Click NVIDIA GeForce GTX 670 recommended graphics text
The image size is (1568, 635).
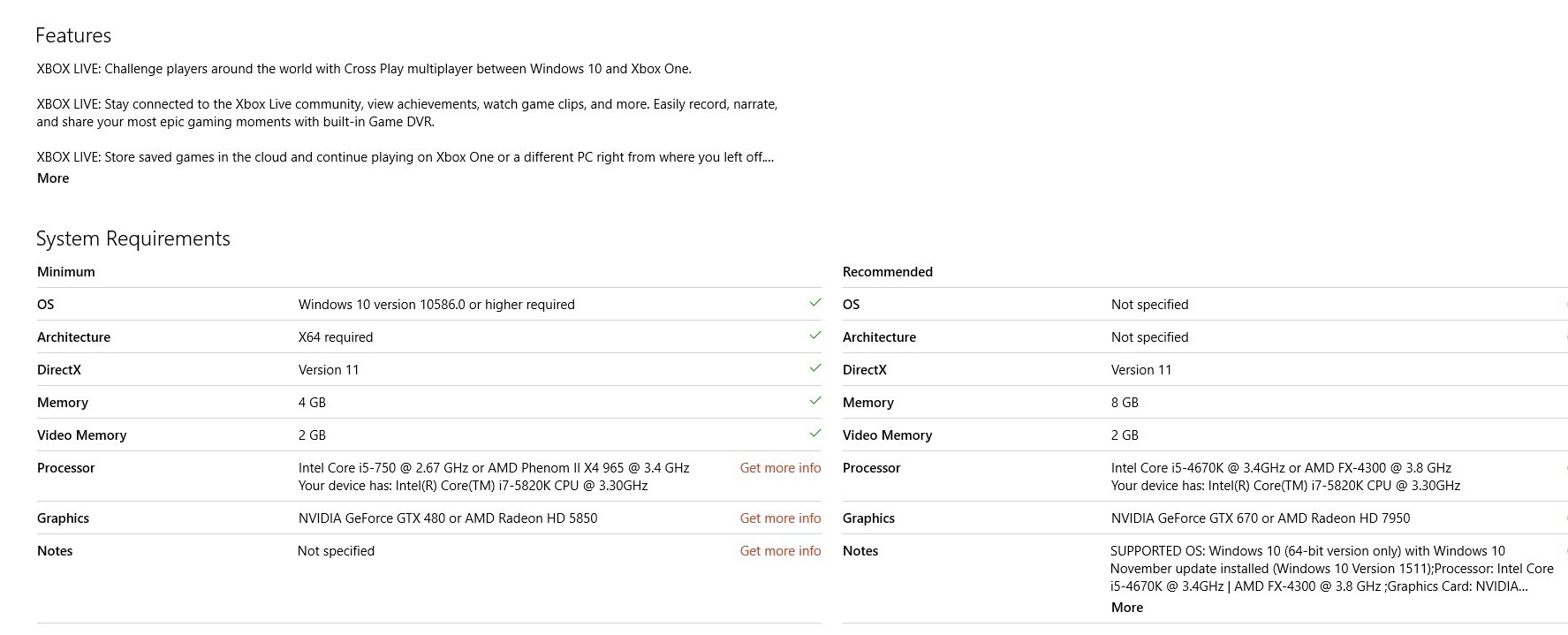click(x=1260, y=518)
